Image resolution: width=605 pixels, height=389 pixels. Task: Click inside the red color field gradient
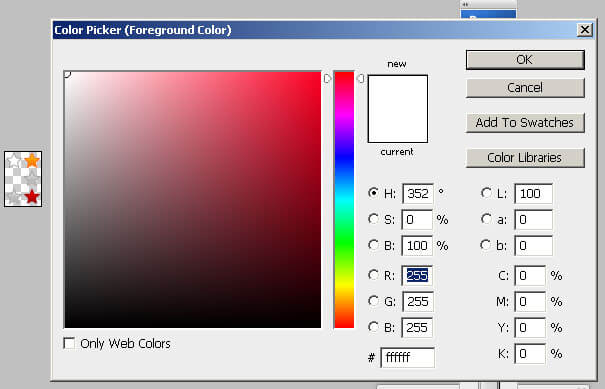click(x=193, y=200)
